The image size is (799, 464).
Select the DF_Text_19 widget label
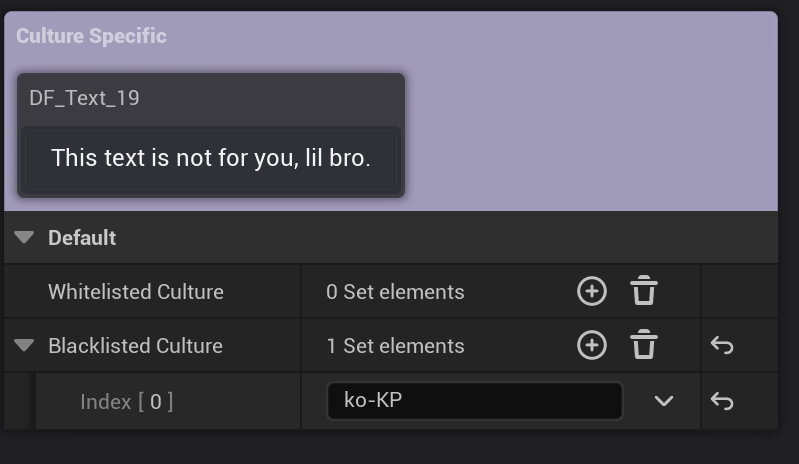[x=84, y=98]
